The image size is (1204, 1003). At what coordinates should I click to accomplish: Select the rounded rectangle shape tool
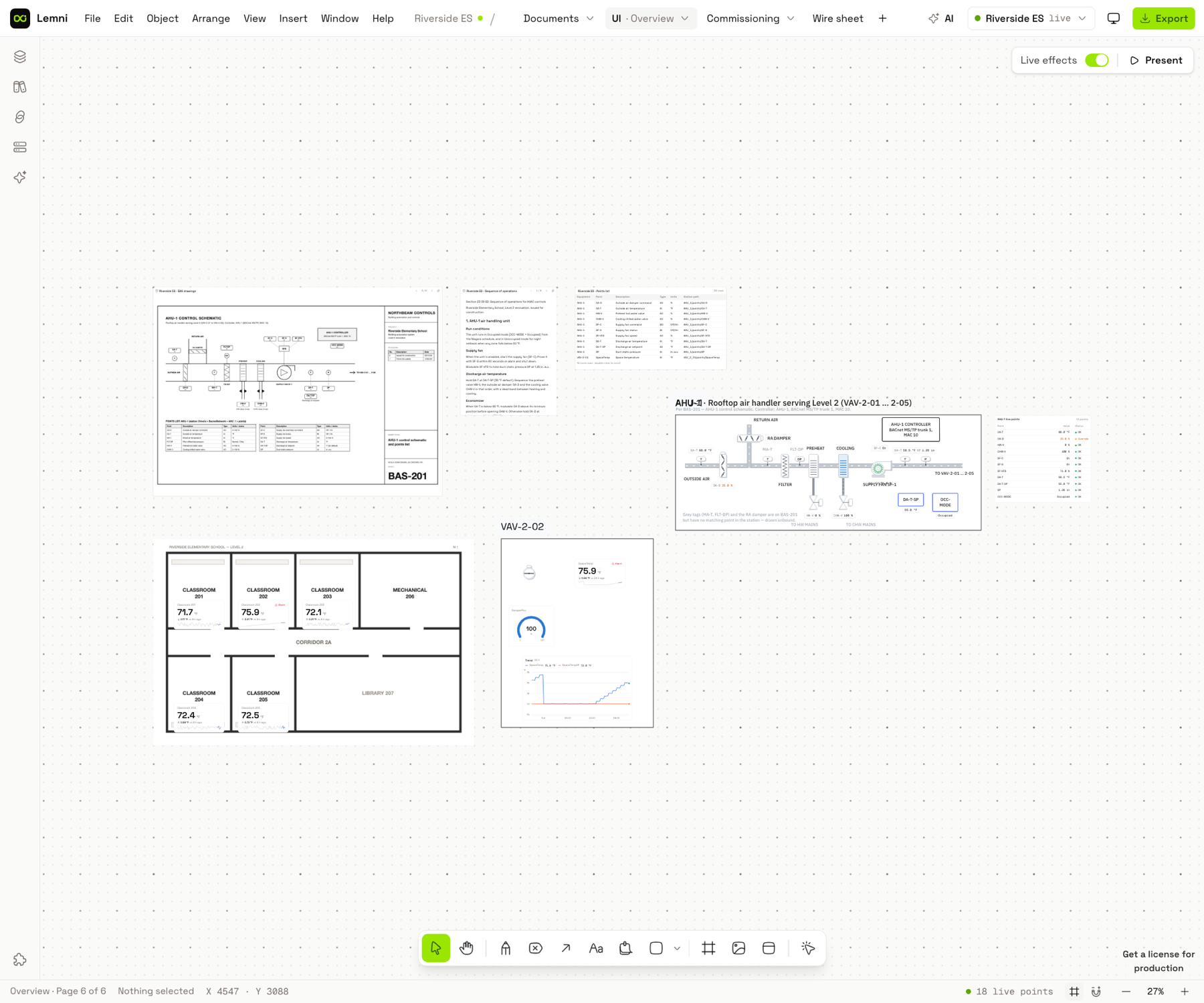click(656, 948)
